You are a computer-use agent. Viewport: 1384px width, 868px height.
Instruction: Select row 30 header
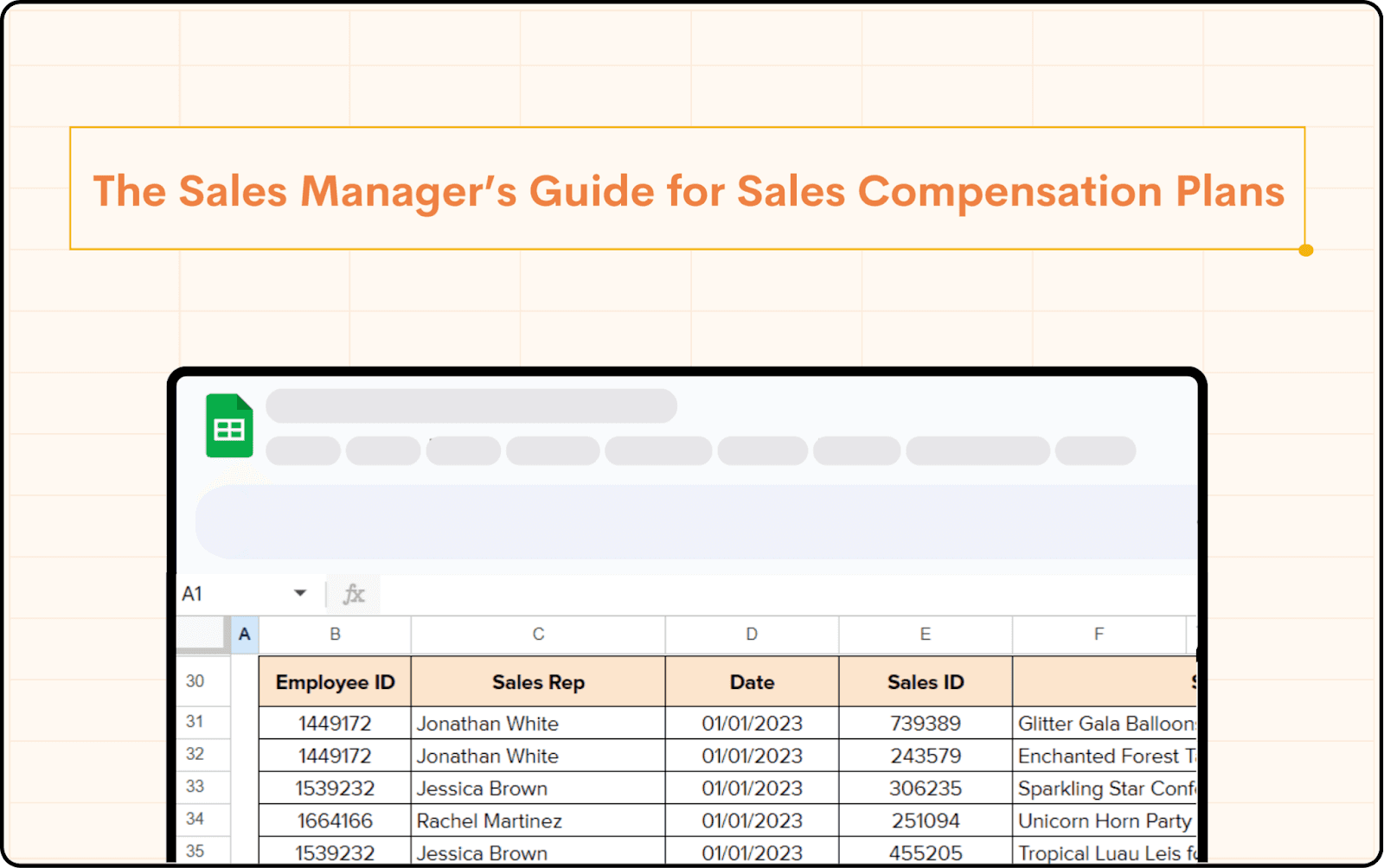coord(203,681)
